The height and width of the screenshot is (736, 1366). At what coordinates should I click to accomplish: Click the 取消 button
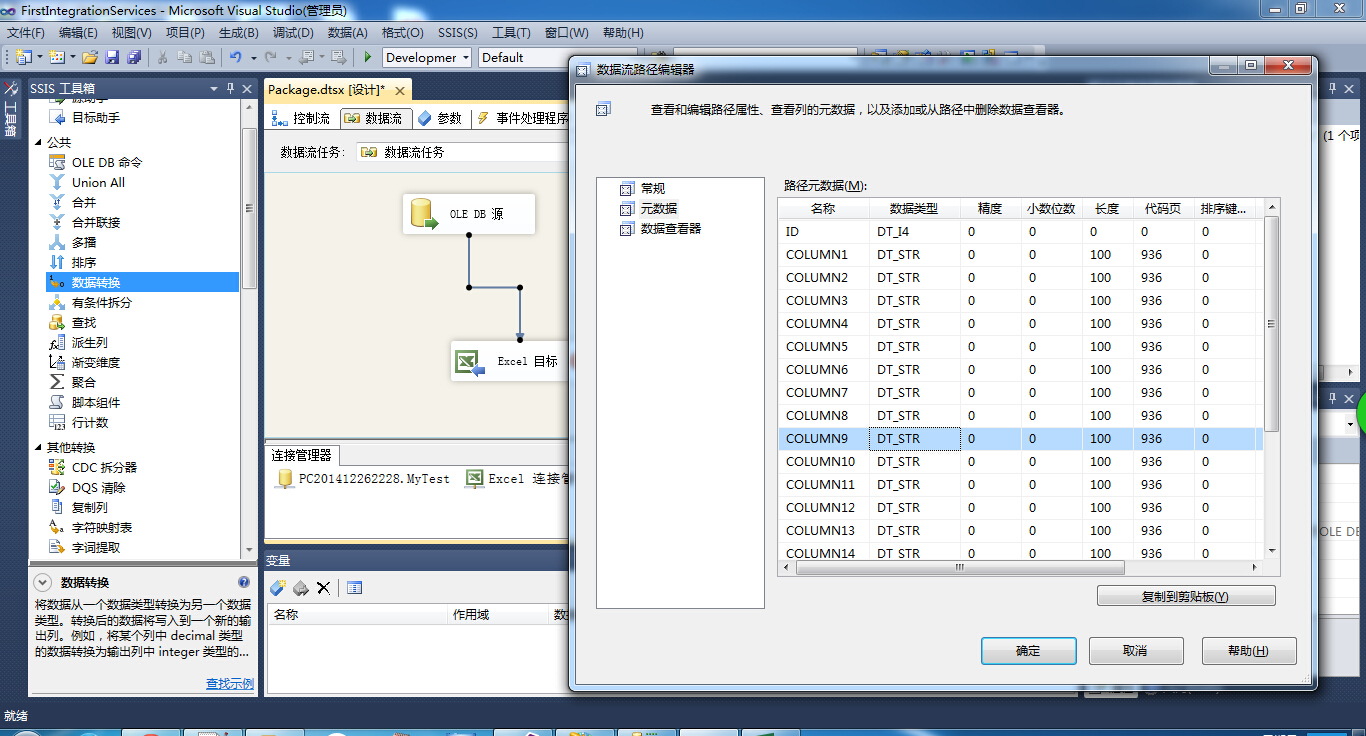[x=1135, y=651]
